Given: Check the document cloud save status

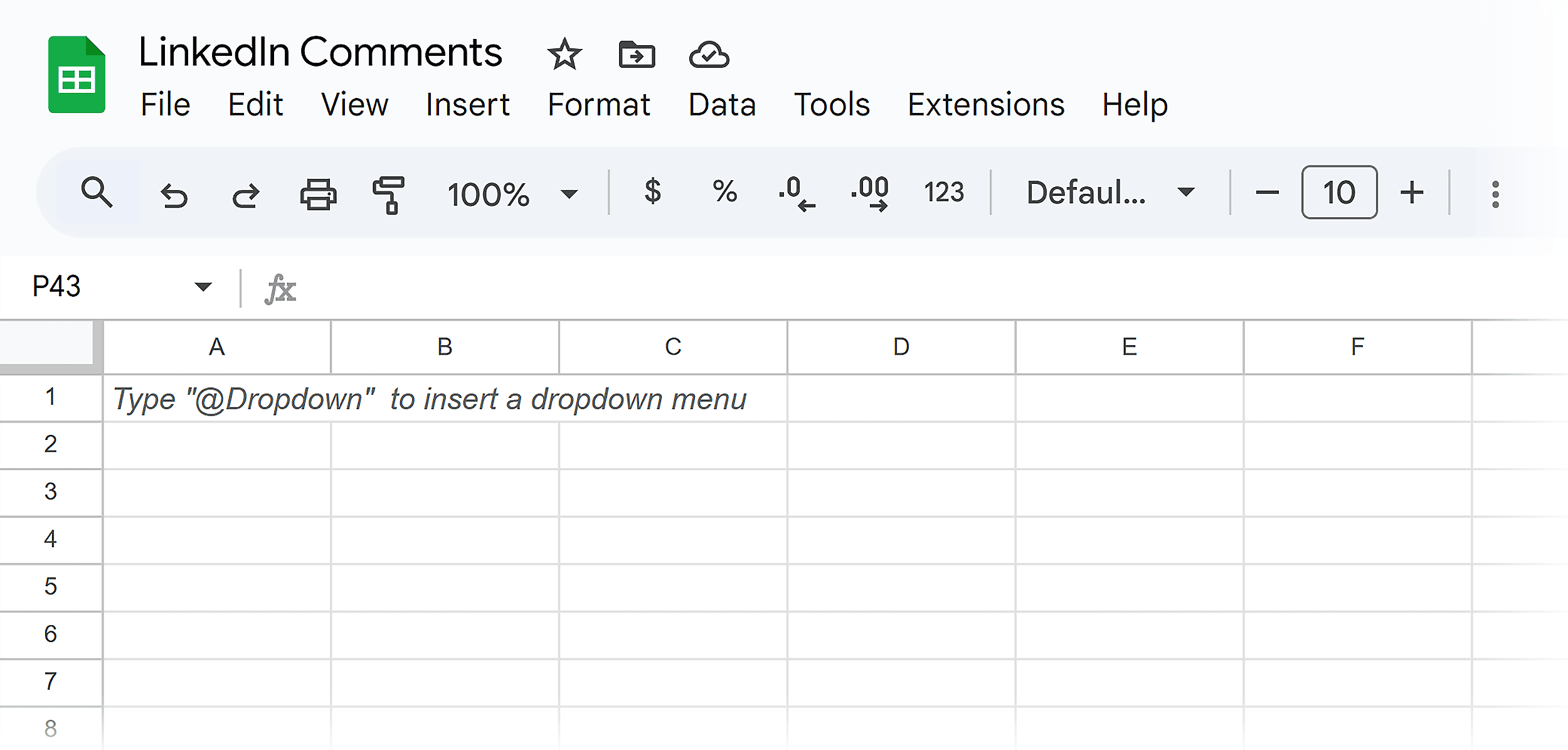Looking at the screenshot, I should (707, 55).
